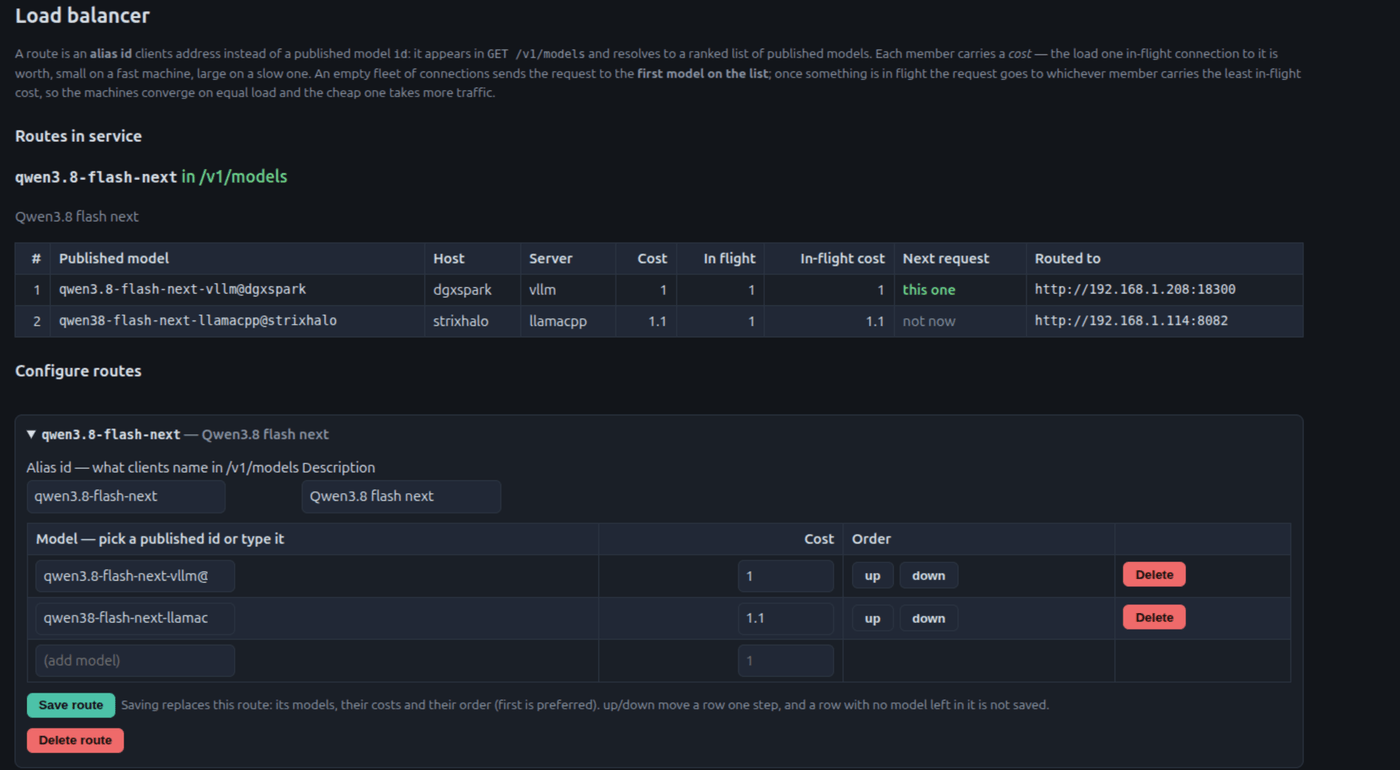Open the qwen3.8-flash-next-vllm@ model combo box
The image size is (1400, 770).
coord(135,576)
